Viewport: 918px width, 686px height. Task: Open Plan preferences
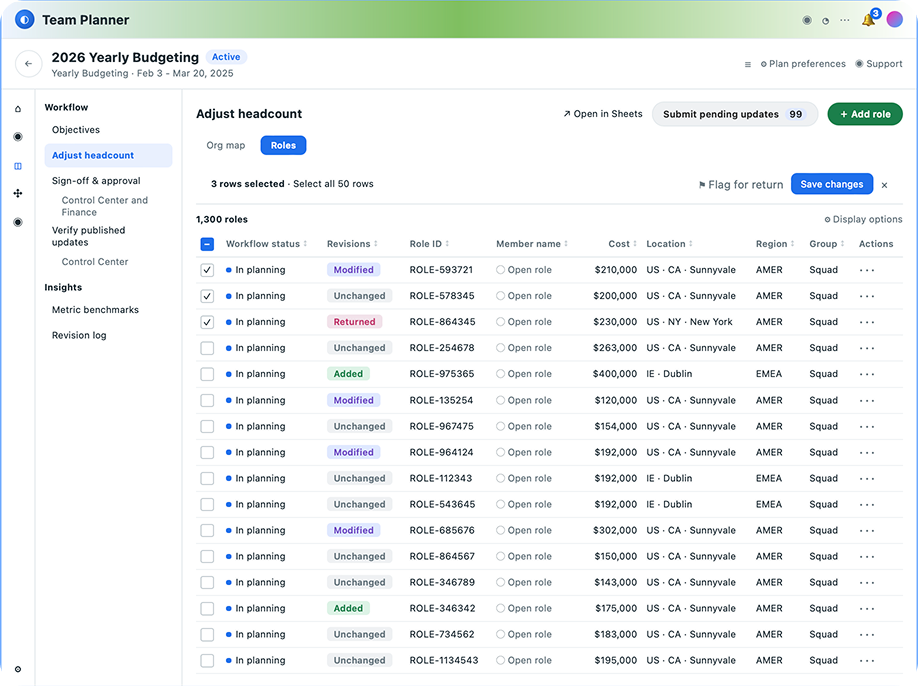pos(803,64)
